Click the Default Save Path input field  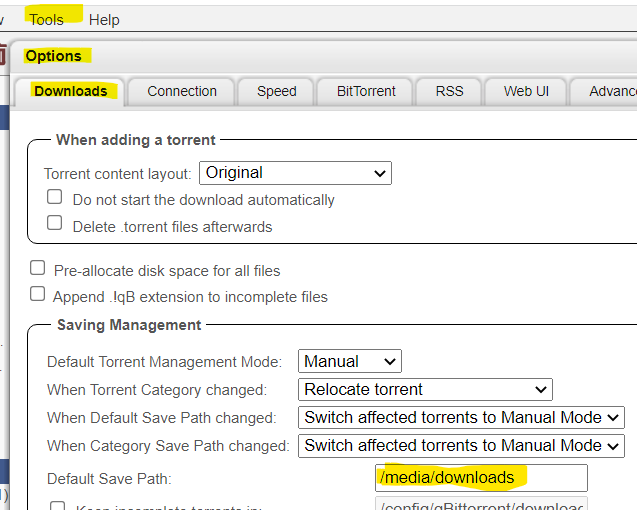481,478
